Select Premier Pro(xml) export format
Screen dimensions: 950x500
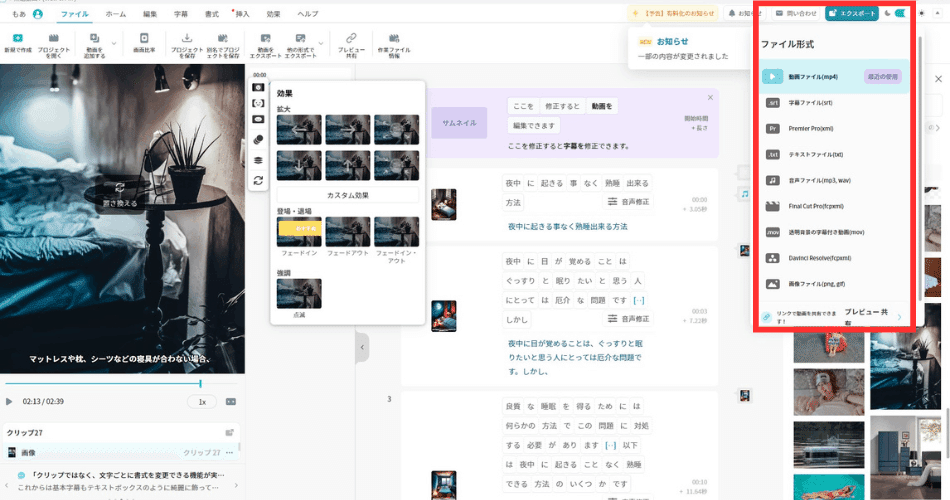[x=834, y=128]
